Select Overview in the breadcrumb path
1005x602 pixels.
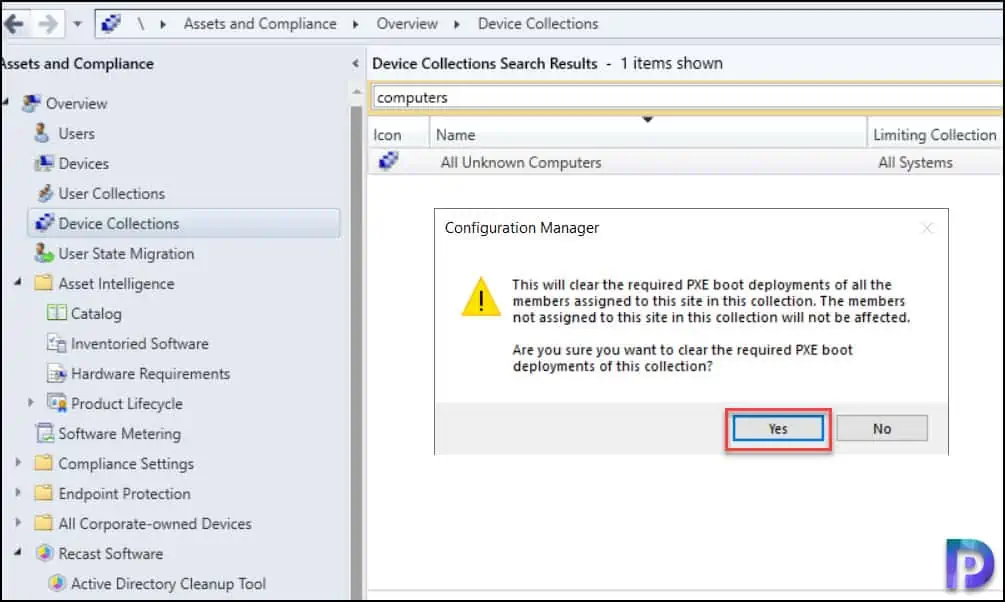pos(407,24)
